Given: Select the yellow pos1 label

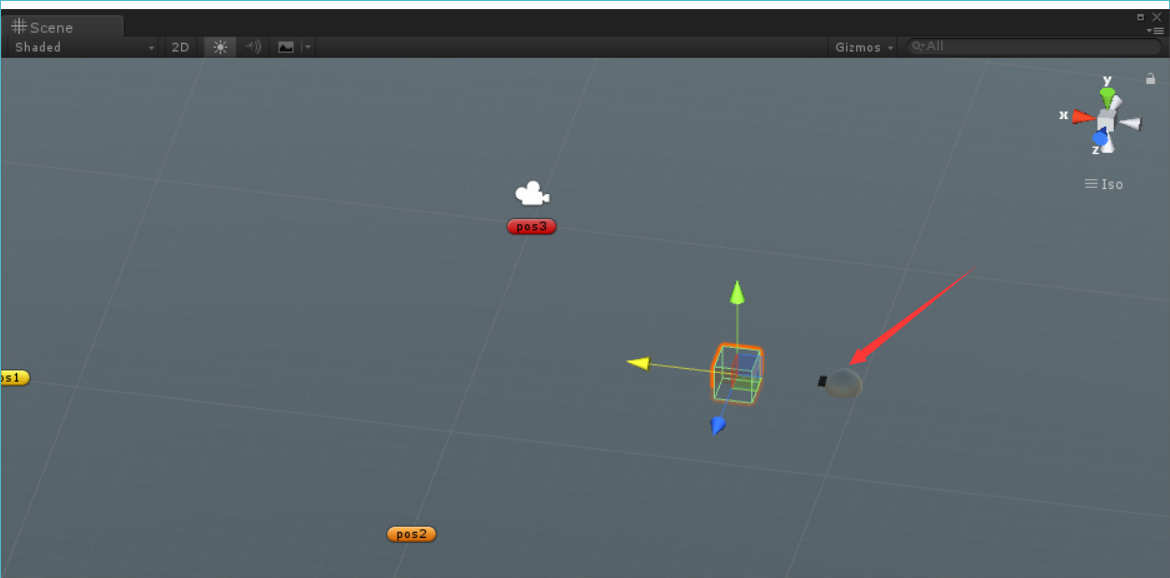Looking at the screenshot, I should pyautogui.click(x=14, y=377).
